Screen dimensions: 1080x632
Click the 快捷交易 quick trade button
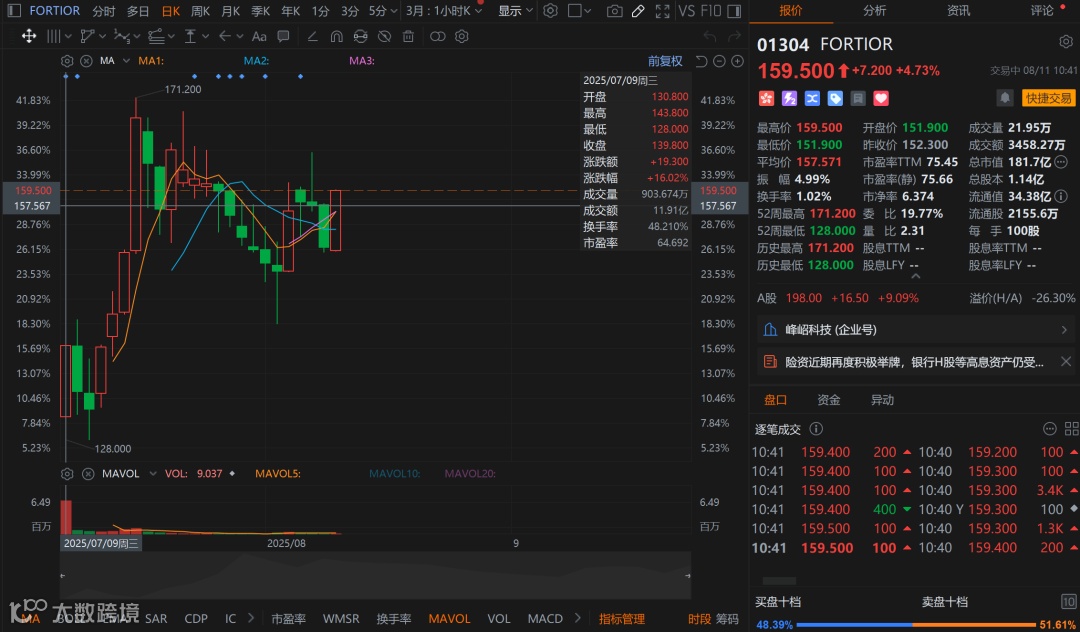(x=1048, y=98)
